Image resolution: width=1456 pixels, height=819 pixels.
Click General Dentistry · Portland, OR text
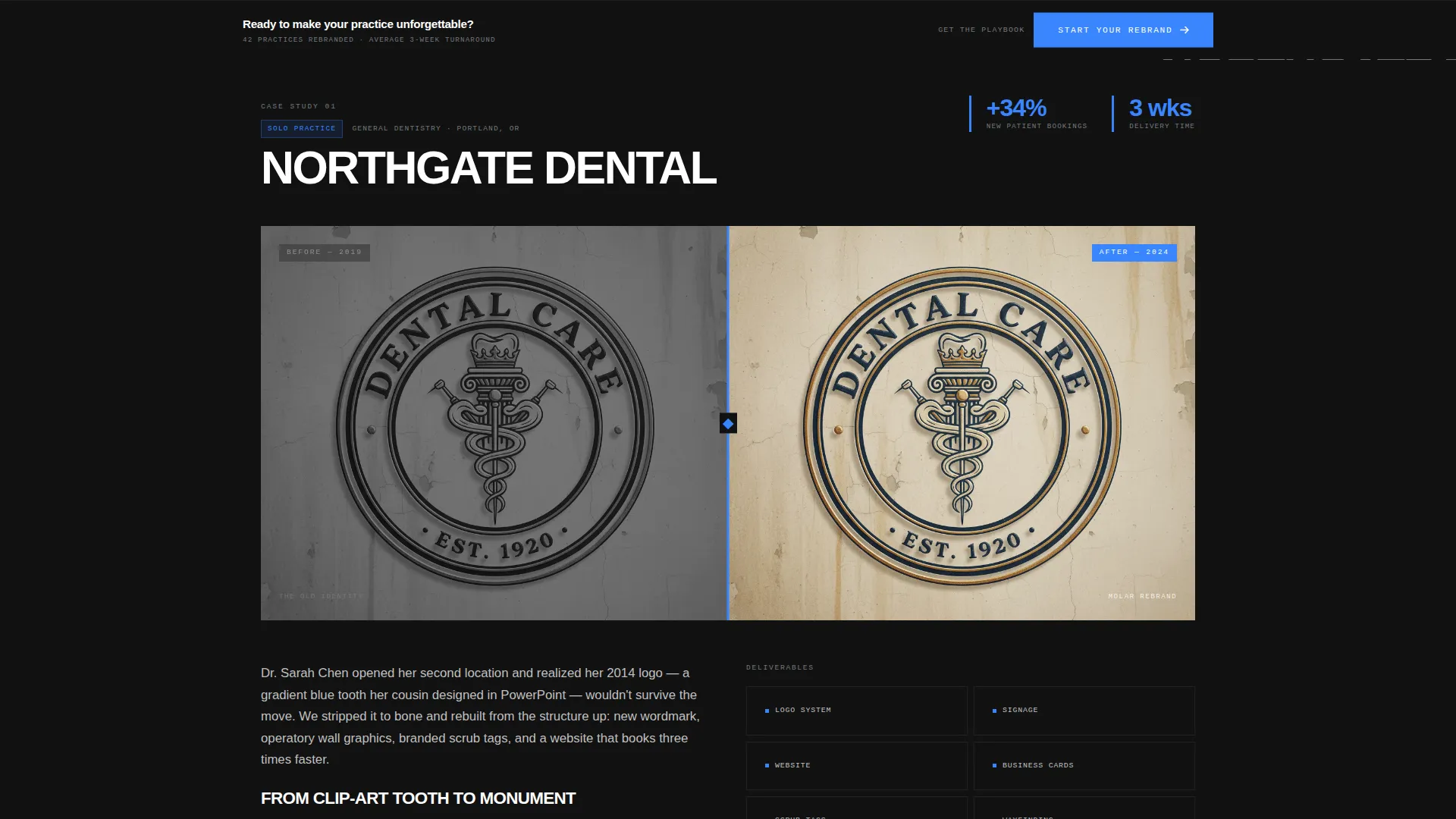(436, 129)
